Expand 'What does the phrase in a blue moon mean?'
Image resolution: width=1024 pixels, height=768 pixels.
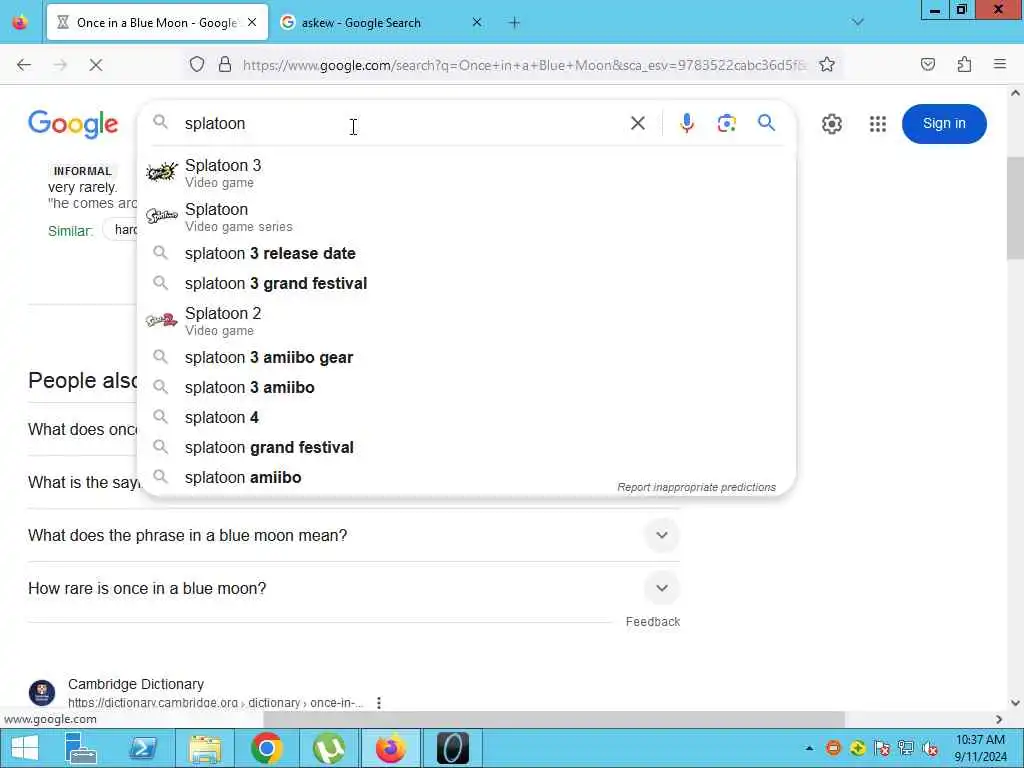click(x=354, y=536)
